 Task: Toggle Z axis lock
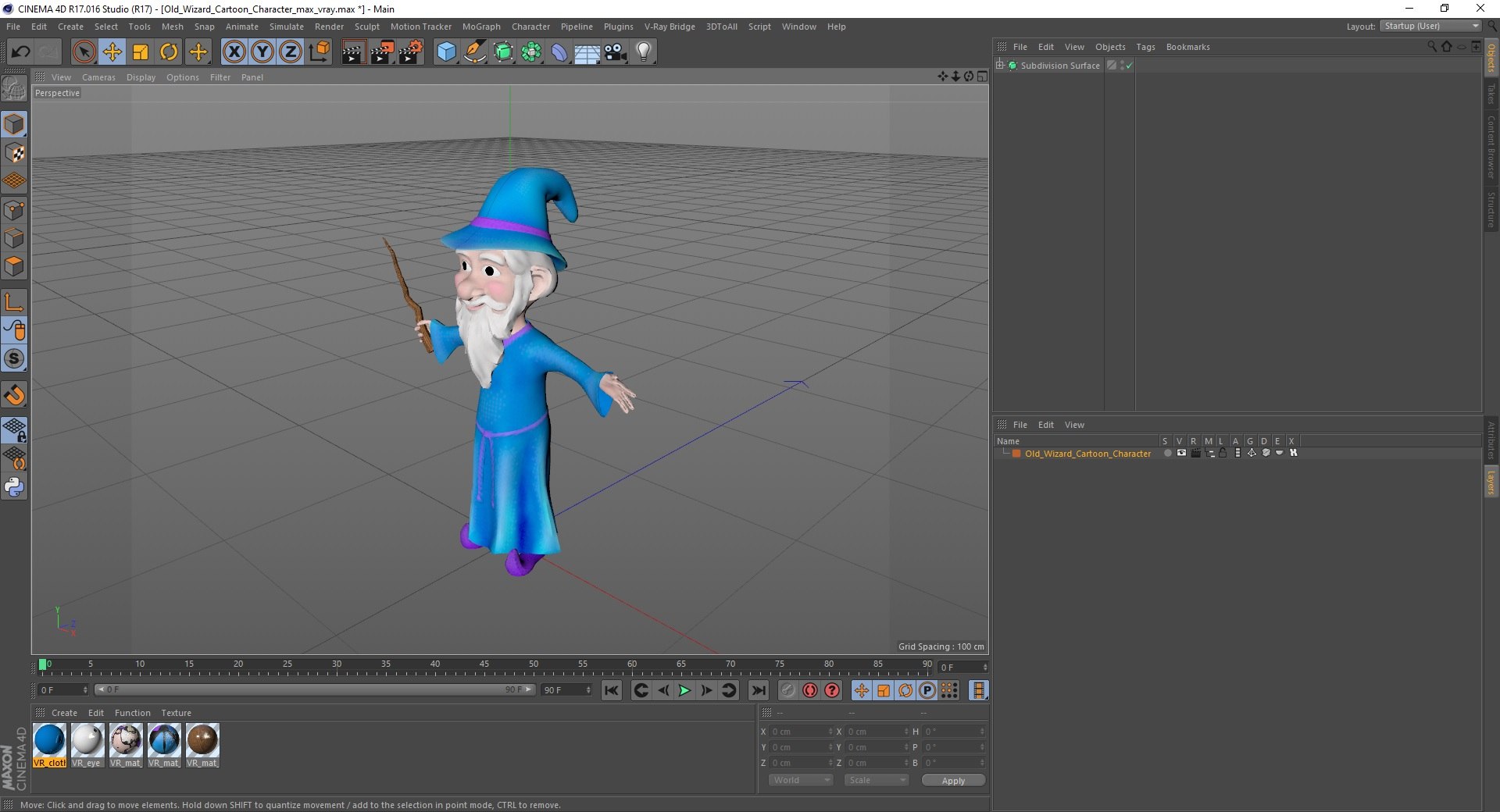[290, 52]
